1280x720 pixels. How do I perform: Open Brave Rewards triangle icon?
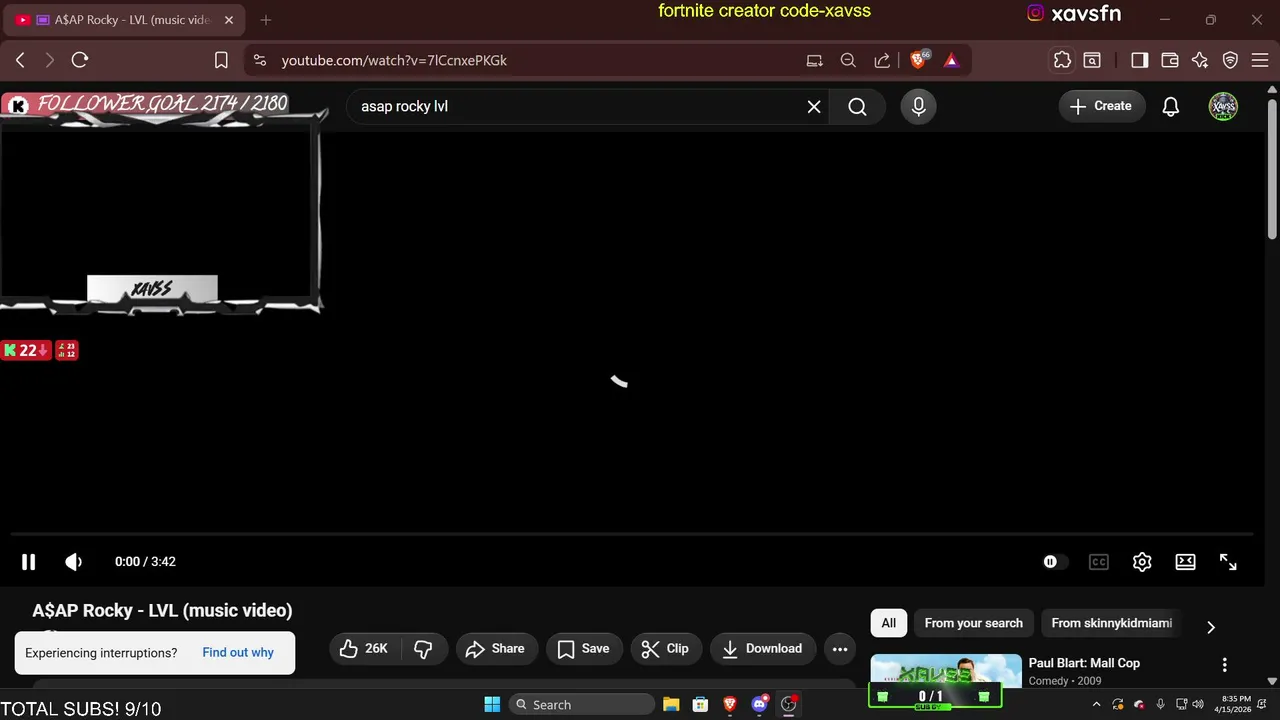[951, 60]
